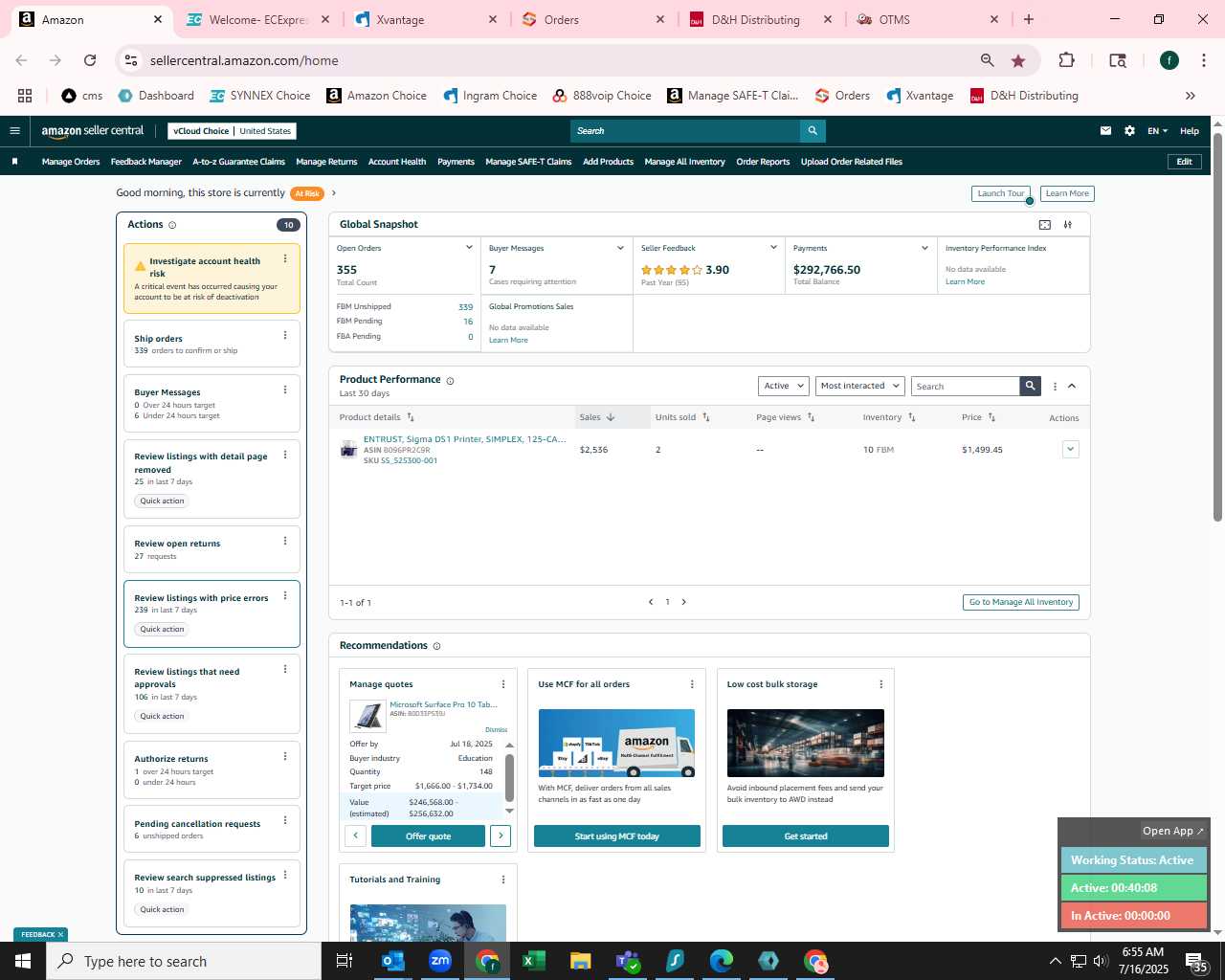1225x980 pixels.
Task: Open Investigate account health risk options menu
Action: [x=285, y=259]
